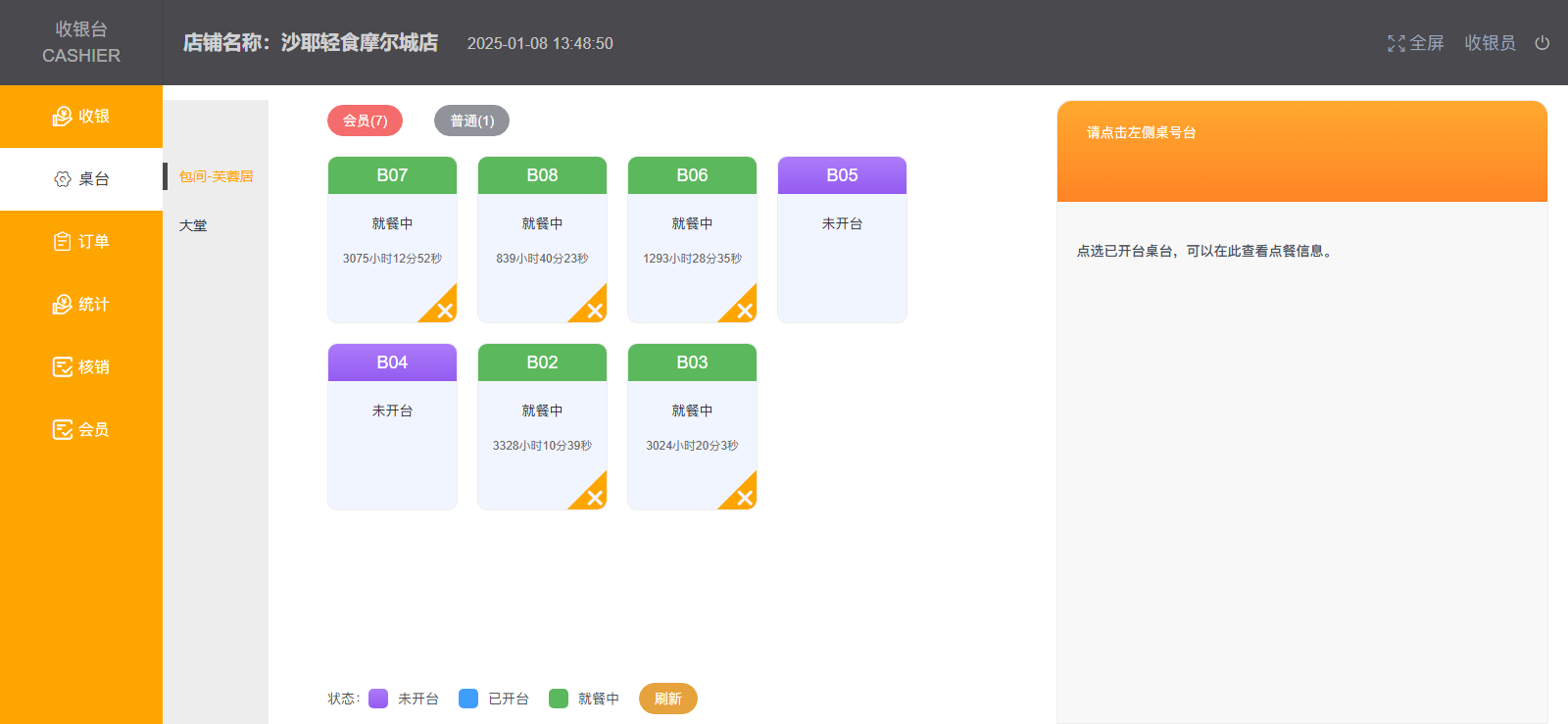
Task: Go to the 核销 verification section
Action: pyautogui.click(x=81, y=367)
